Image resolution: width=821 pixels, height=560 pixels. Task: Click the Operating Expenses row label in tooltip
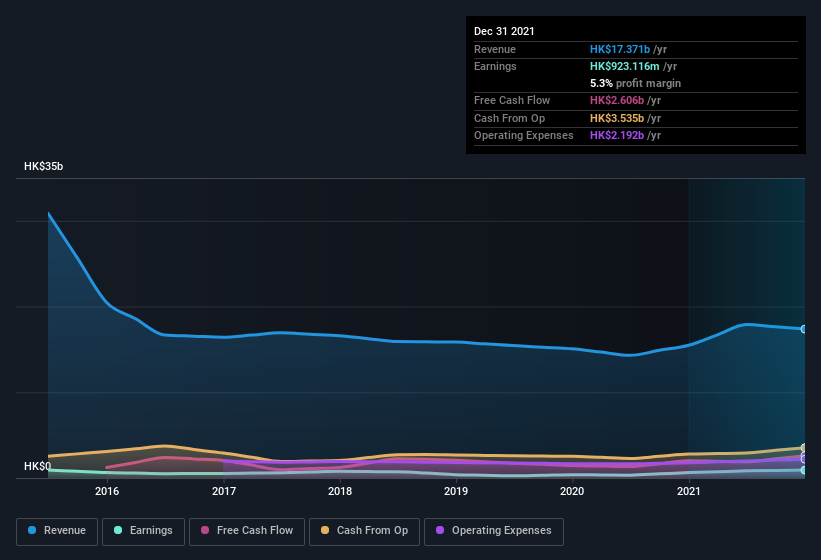524,136
